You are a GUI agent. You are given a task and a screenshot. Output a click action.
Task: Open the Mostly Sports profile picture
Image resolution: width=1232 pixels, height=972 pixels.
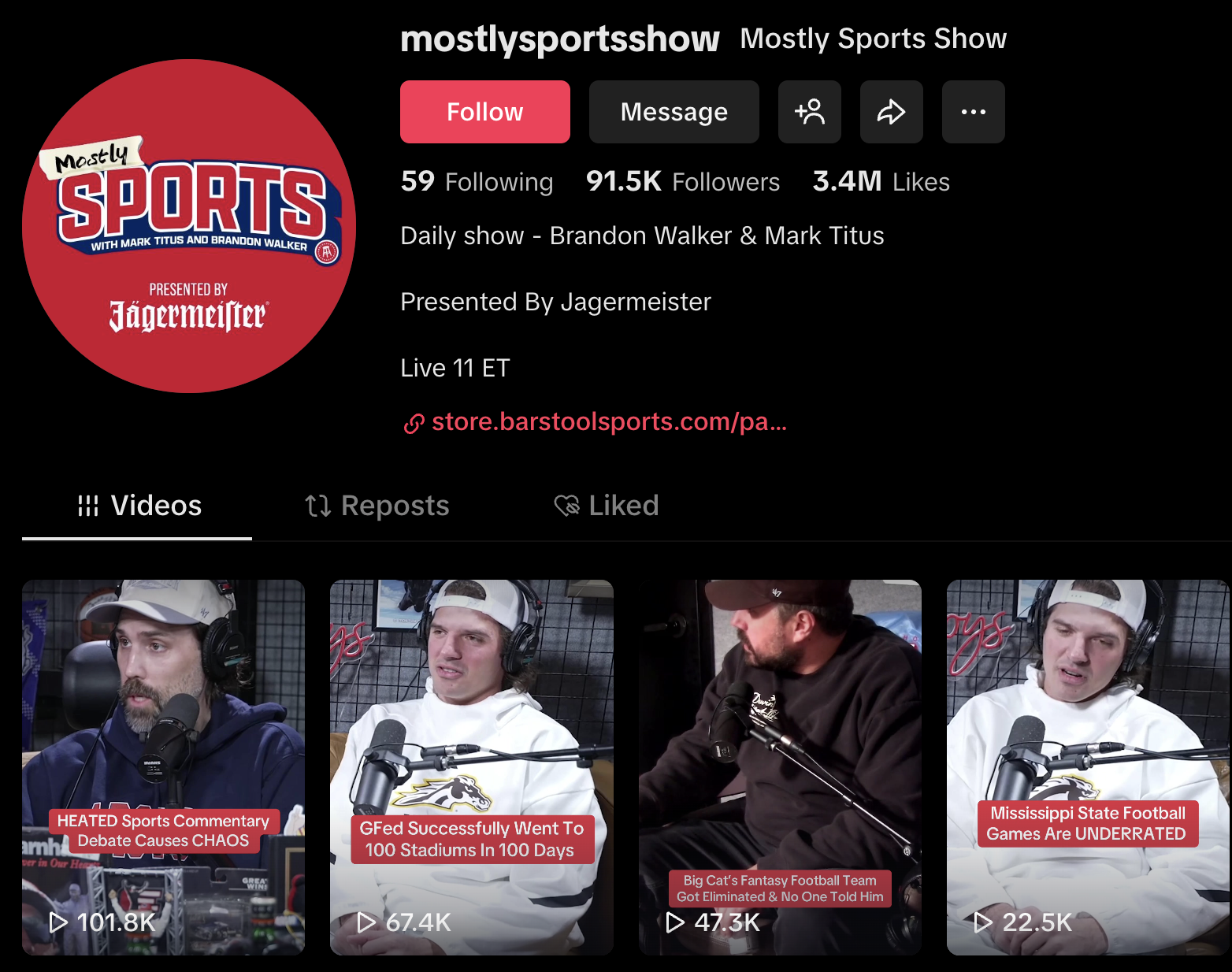click(189, 226)
